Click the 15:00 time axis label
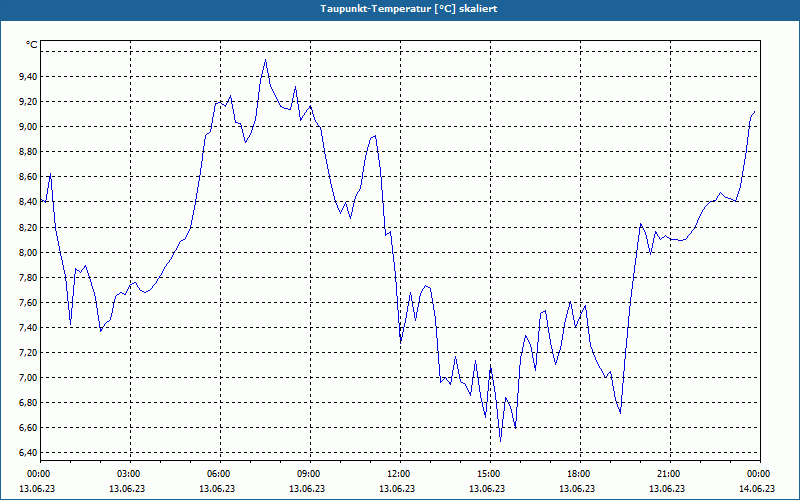This screenshot has height=500, width=800. coord(488,474)
